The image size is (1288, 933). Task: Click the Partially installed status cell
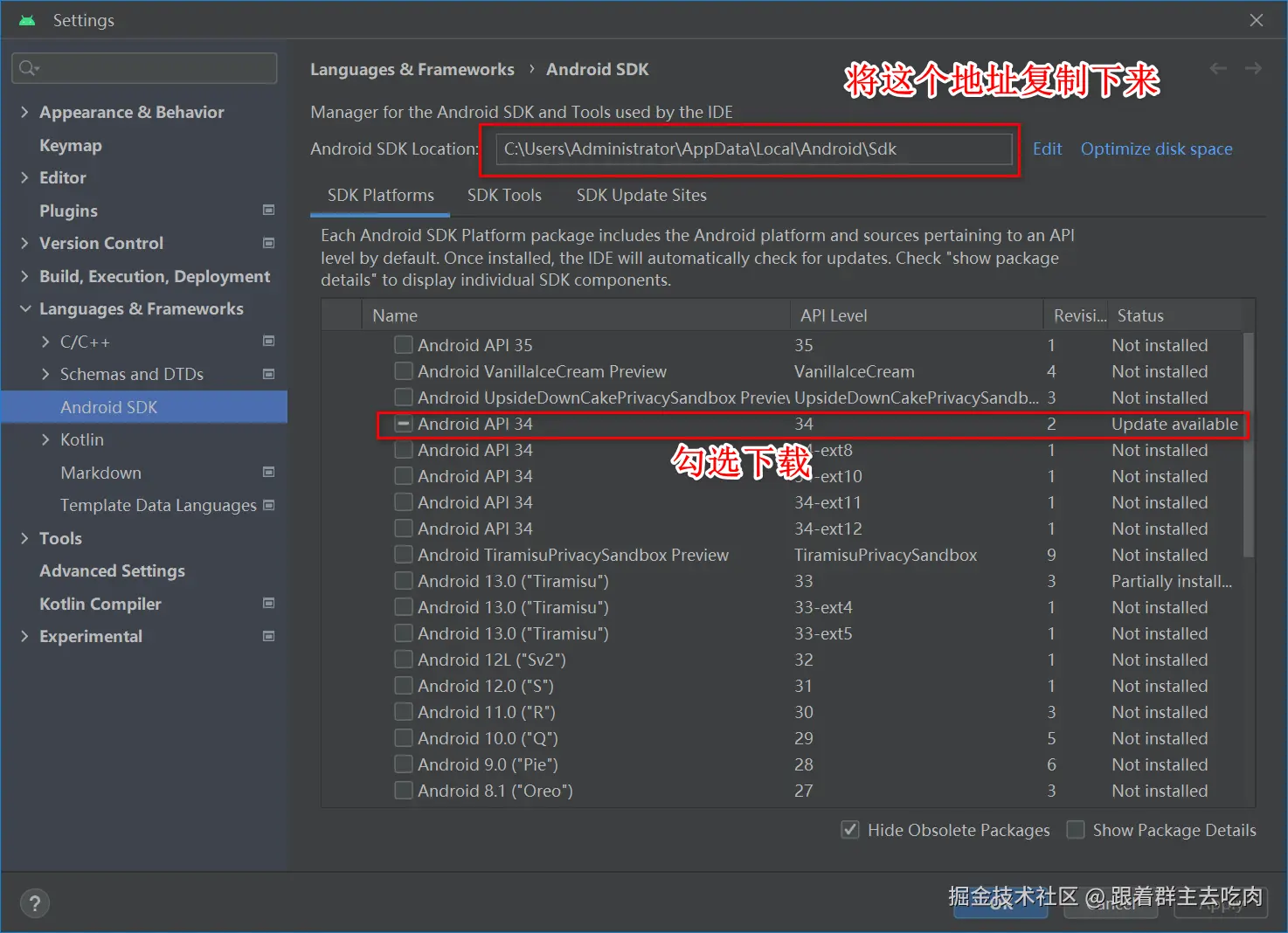click(1172, 581)
